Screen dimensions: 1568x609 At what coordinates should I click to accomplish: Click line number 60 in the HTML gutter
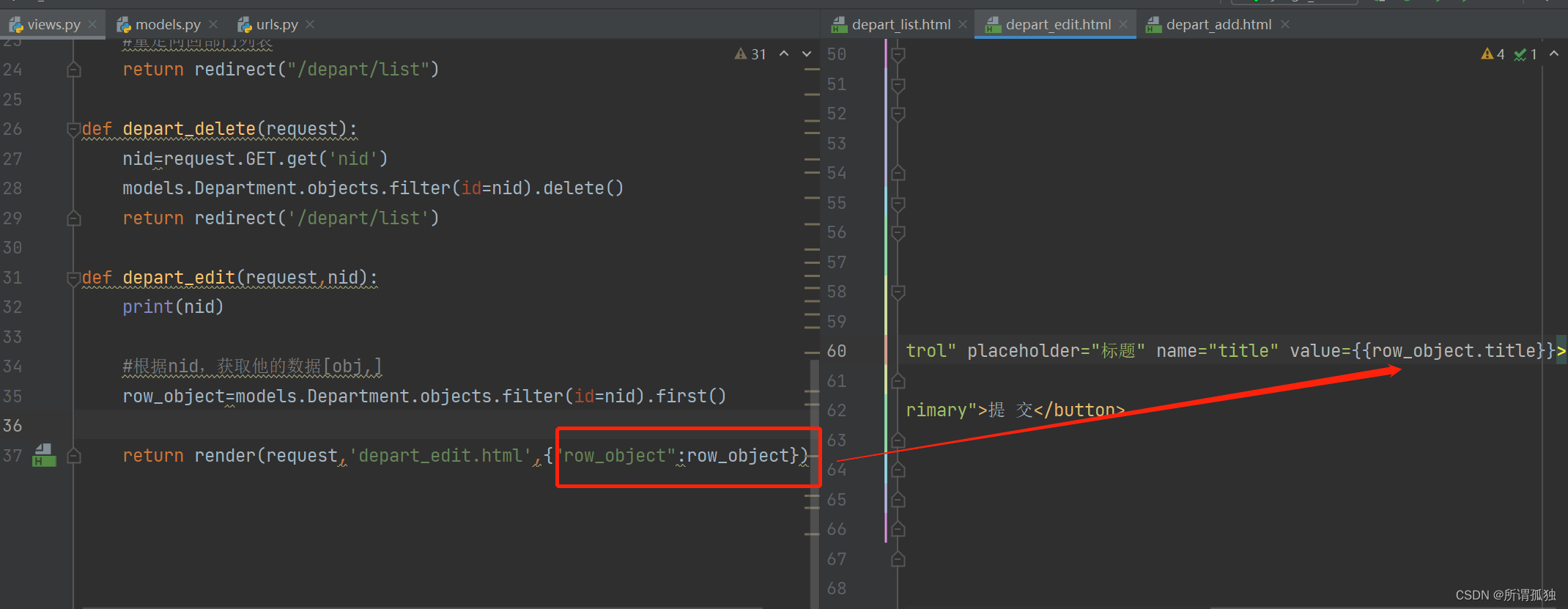tap(837, 351)
